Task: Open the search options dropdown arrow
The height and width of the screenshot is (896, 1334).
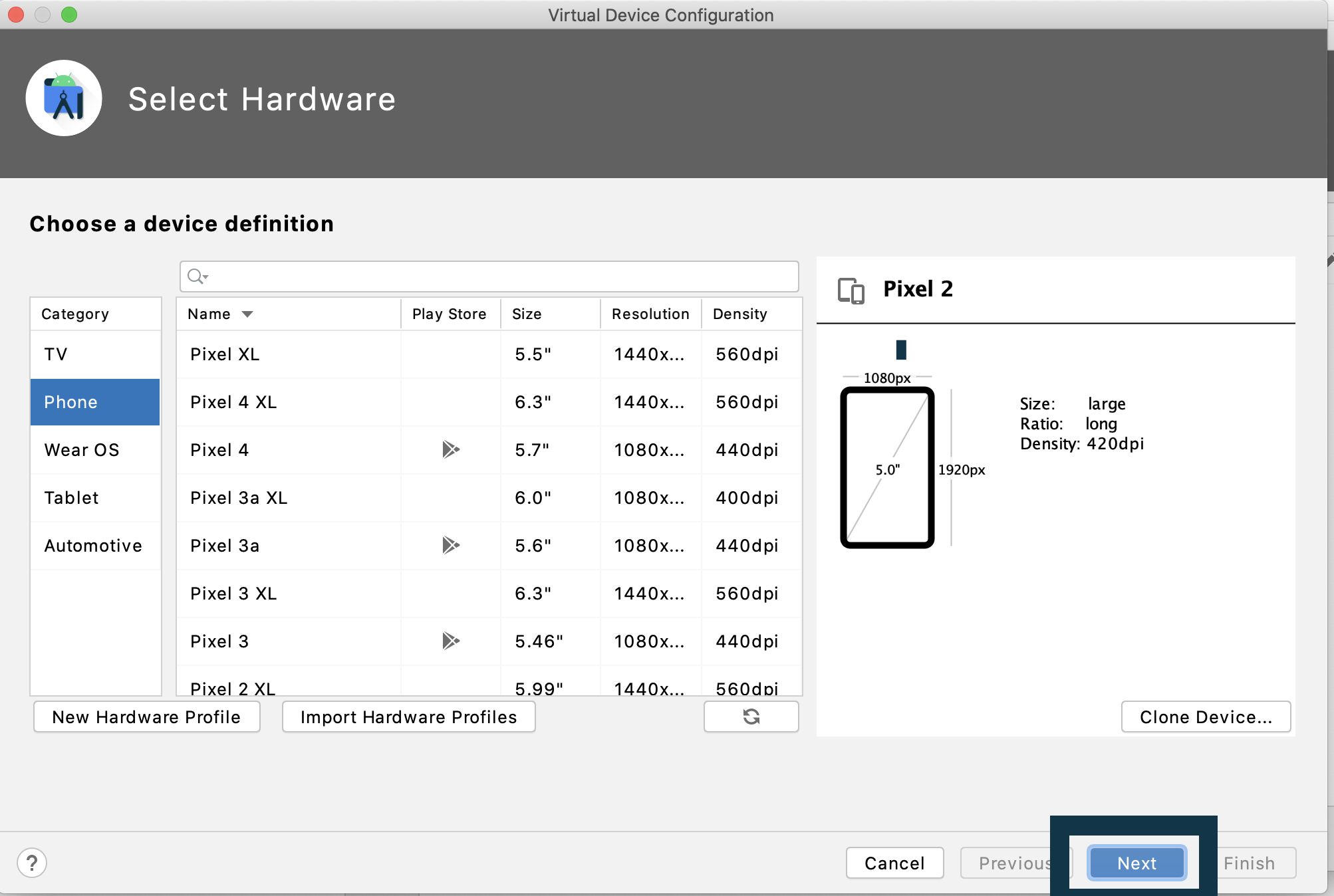Action: (205, 277)
